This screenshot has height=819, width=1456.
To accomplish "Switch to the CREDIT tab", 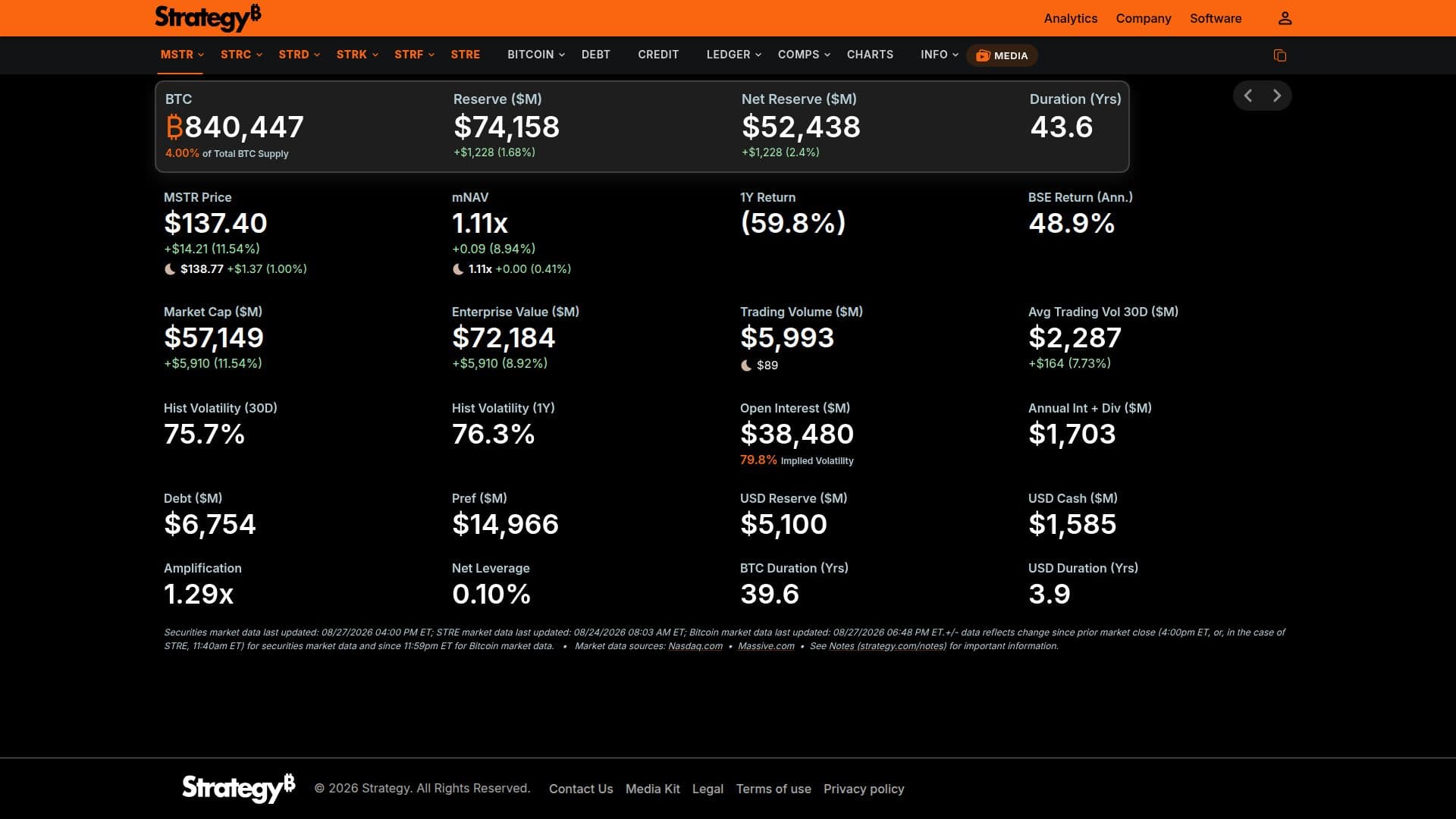I will (658, 55).
